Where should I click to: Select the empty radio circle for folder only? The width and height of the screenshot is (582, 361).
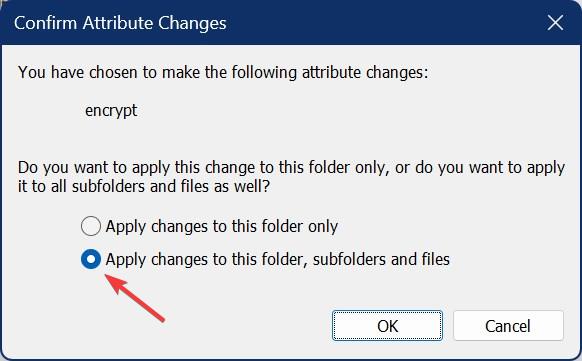click(x=91, y=226)
